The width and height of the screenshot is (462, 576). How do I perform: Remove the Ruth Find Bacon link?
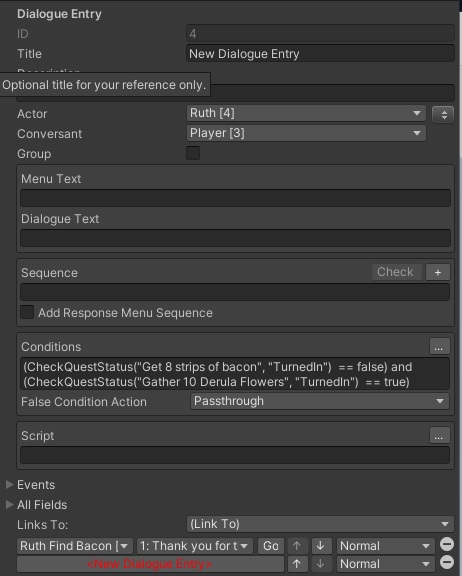point(447,544)
